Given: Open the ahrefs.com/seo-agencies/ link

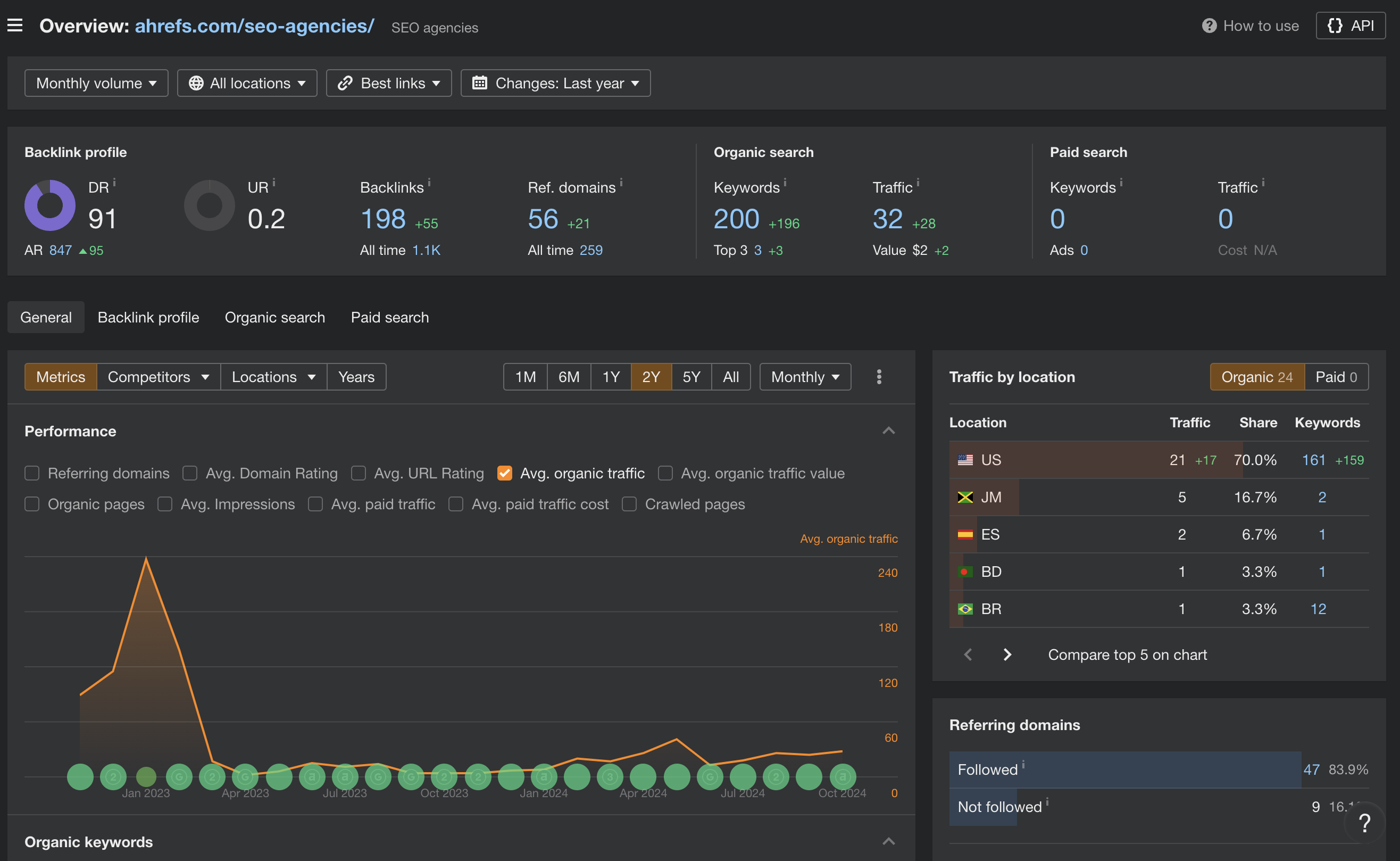Looking at the screenshot, I should click(254, 26).
